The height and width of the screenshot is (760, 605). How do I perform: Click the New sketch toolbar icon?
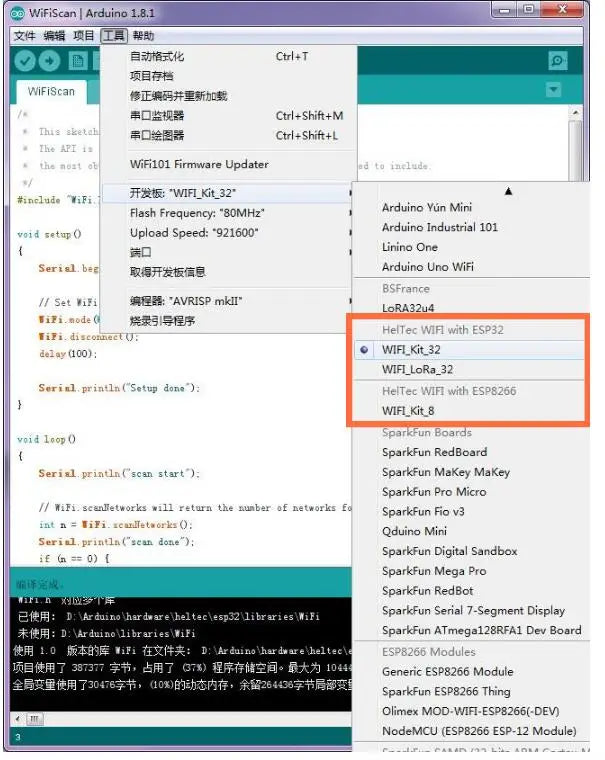(78, 61)
